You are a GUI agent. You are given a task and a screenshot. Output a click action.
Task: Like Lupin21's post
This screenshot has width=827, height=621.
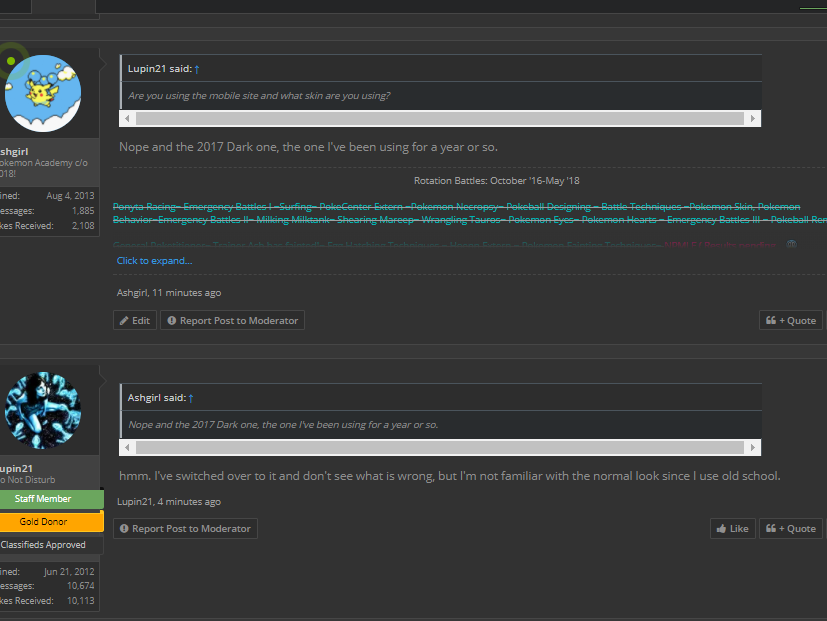(732, 529)
